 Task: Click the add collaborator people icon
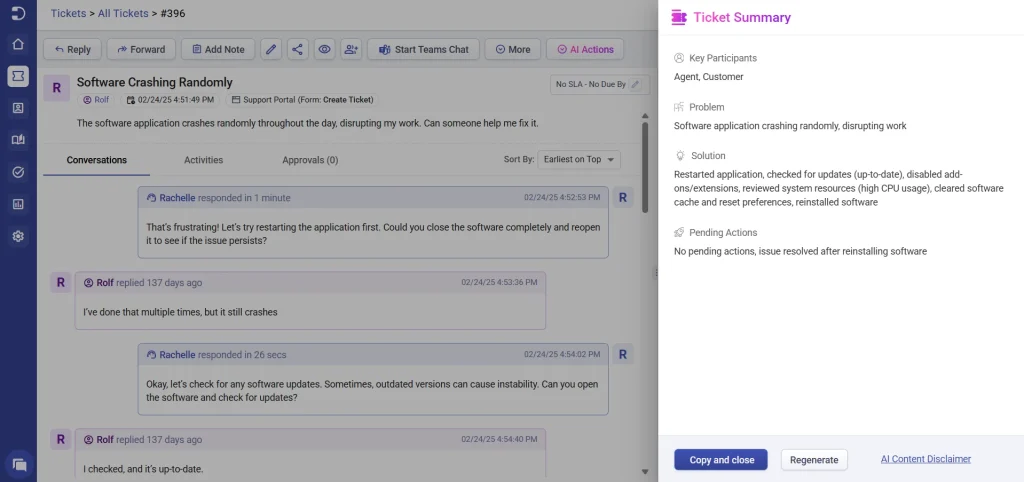(351, 50)
